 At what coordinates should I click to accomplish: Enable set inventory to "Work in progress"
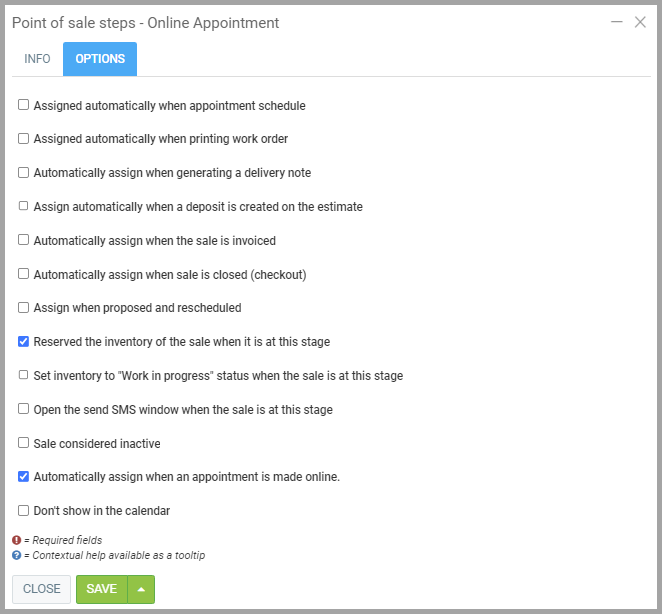point(24,376)
